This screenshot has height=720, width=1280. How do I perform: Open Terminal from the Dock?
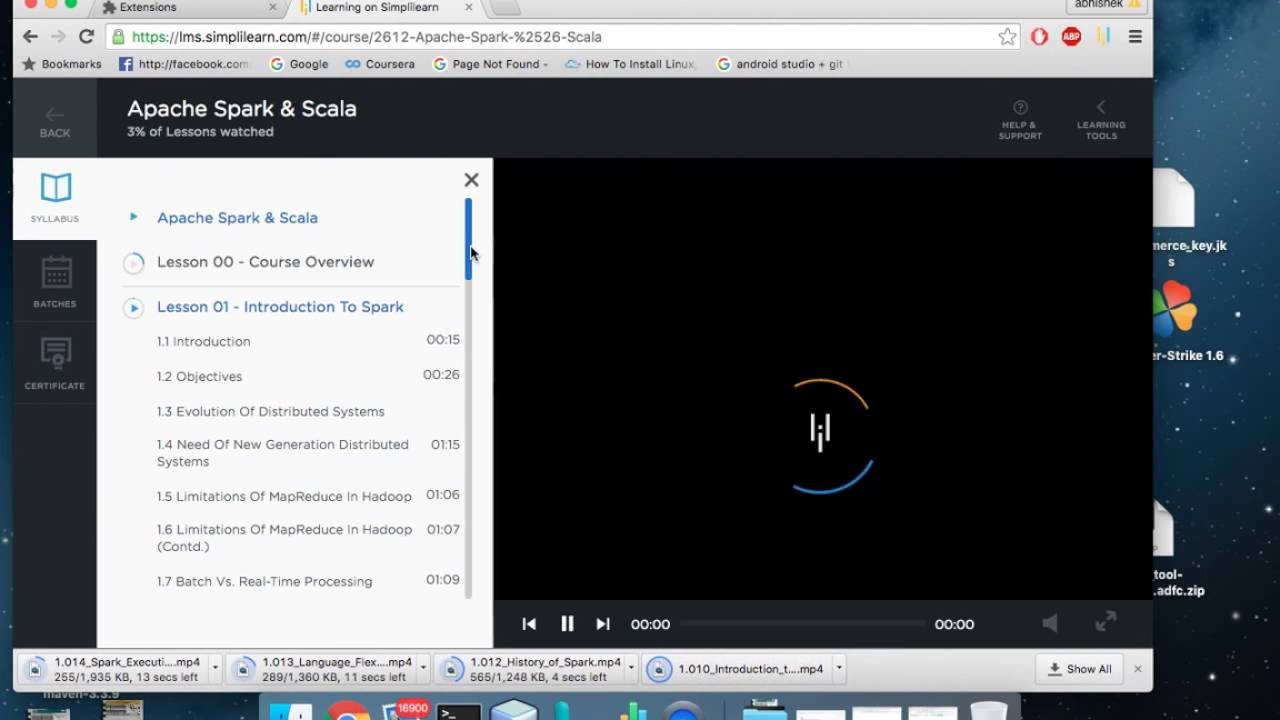click(x=459, y=711)
